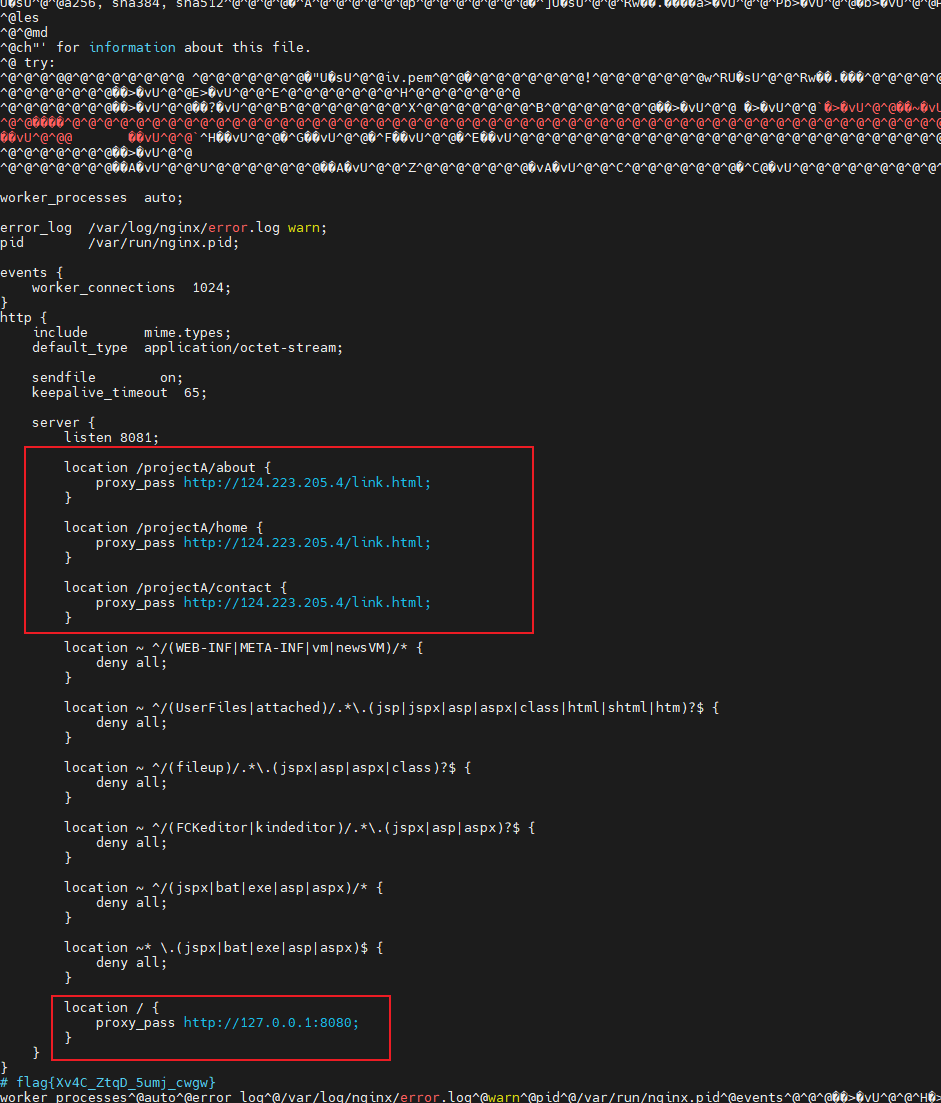Click the proxy_pass URL under /projectA/about

point(307,483)
